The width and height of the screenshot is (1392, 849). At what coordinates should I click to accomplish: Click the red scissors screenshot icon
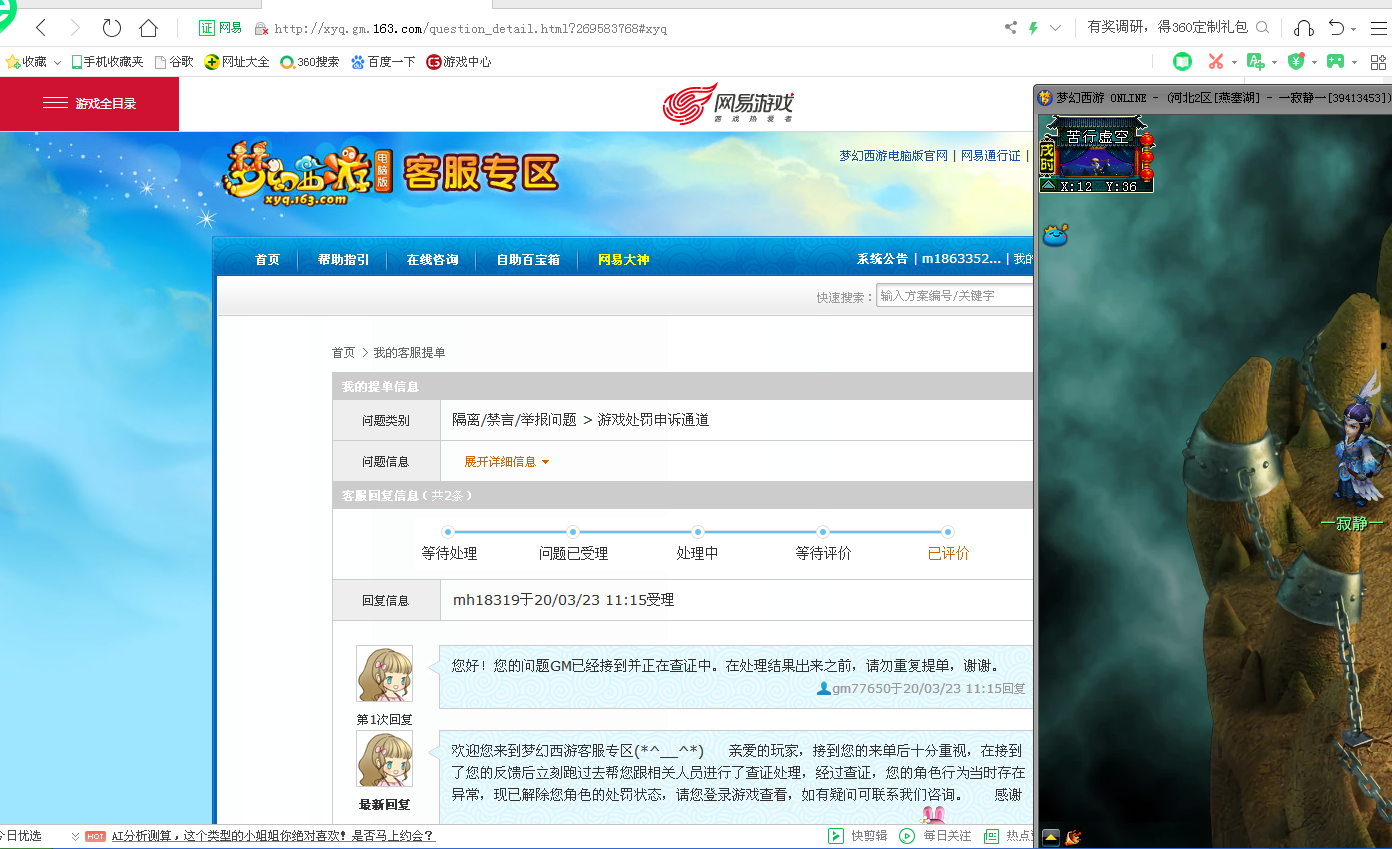click(x=1216, y=62)
